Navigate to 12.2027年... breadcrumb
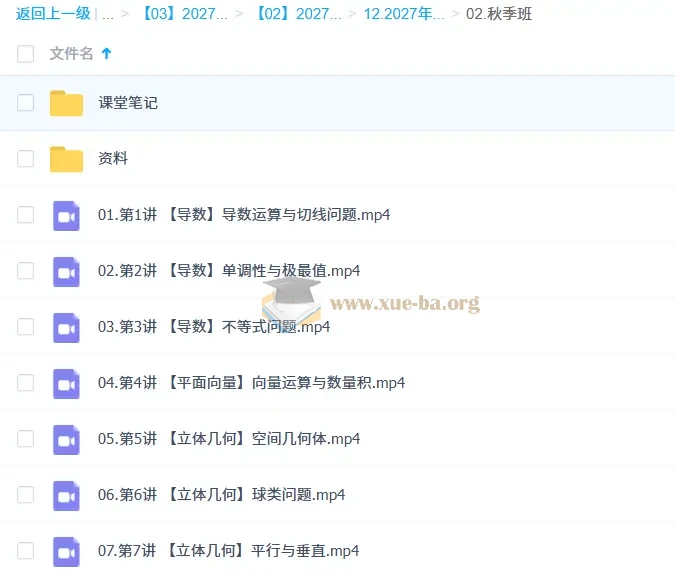The width and height of the screenshot is (675, 574). click(404, 14)
